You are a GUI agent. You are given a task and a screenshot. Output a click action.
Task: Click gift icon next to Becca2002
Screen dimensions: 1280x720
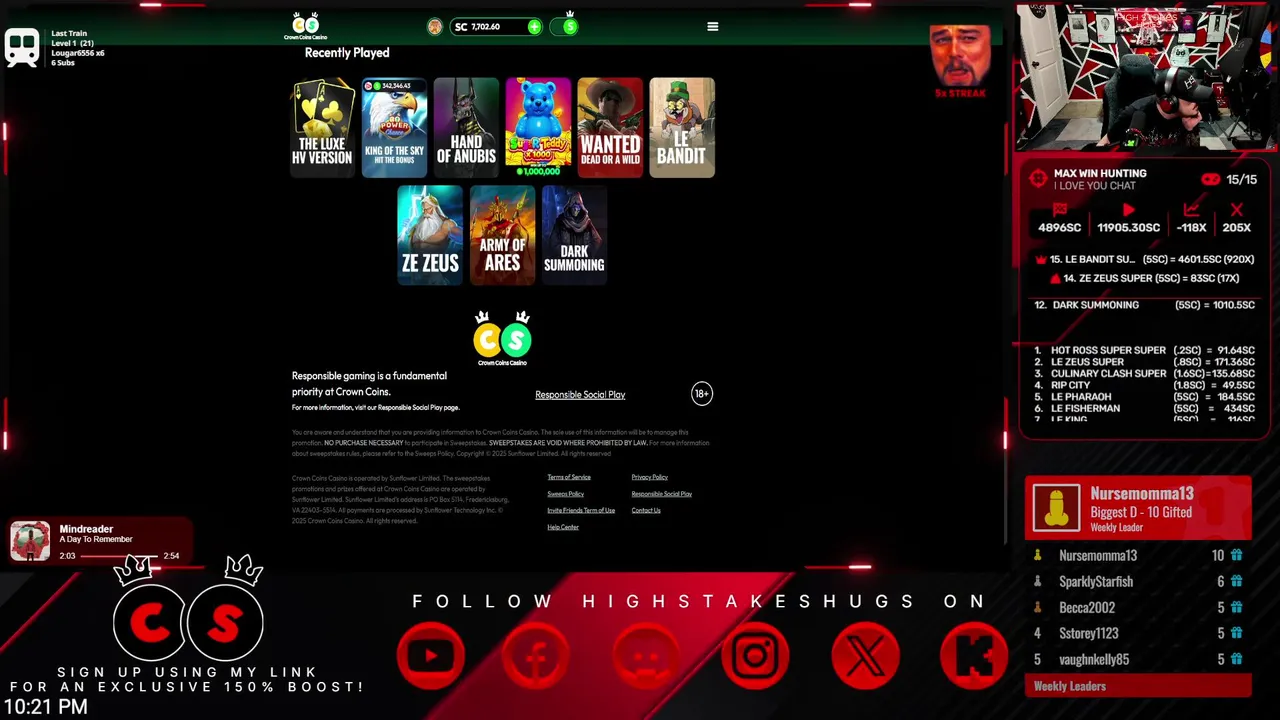(1237, 608)
